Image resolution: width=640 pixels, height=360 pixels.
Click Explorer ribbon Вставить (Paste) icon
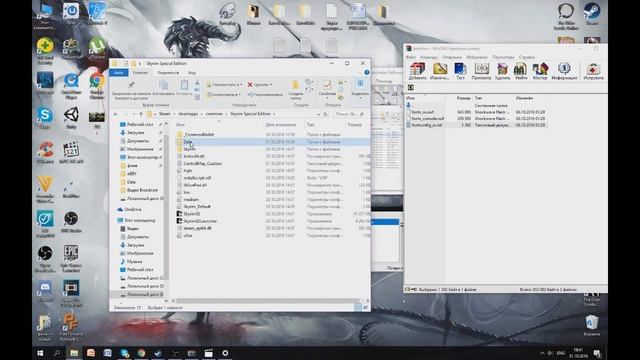pyautogui.click(x=184, y=85)
